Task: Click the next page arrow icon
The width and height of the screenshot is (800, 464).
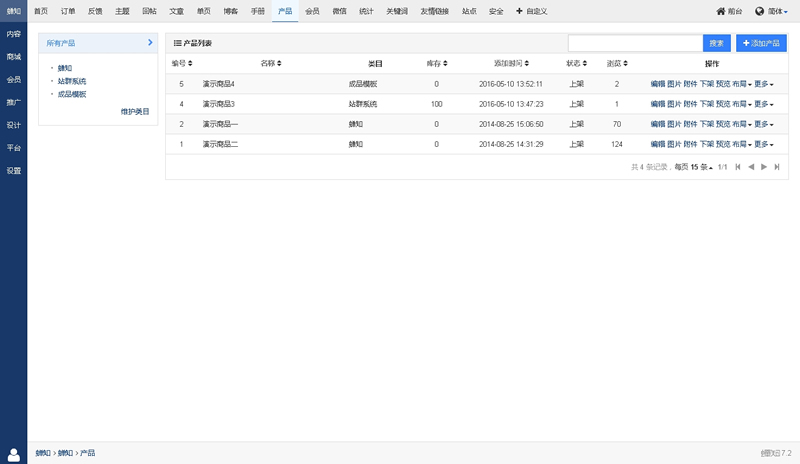Action: 763,167
